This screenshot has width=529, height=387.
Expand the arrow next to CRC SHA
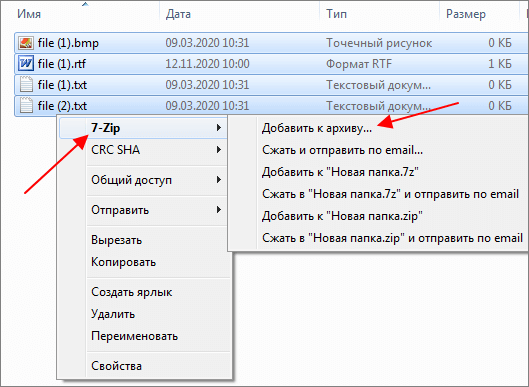tap(219, 149)
